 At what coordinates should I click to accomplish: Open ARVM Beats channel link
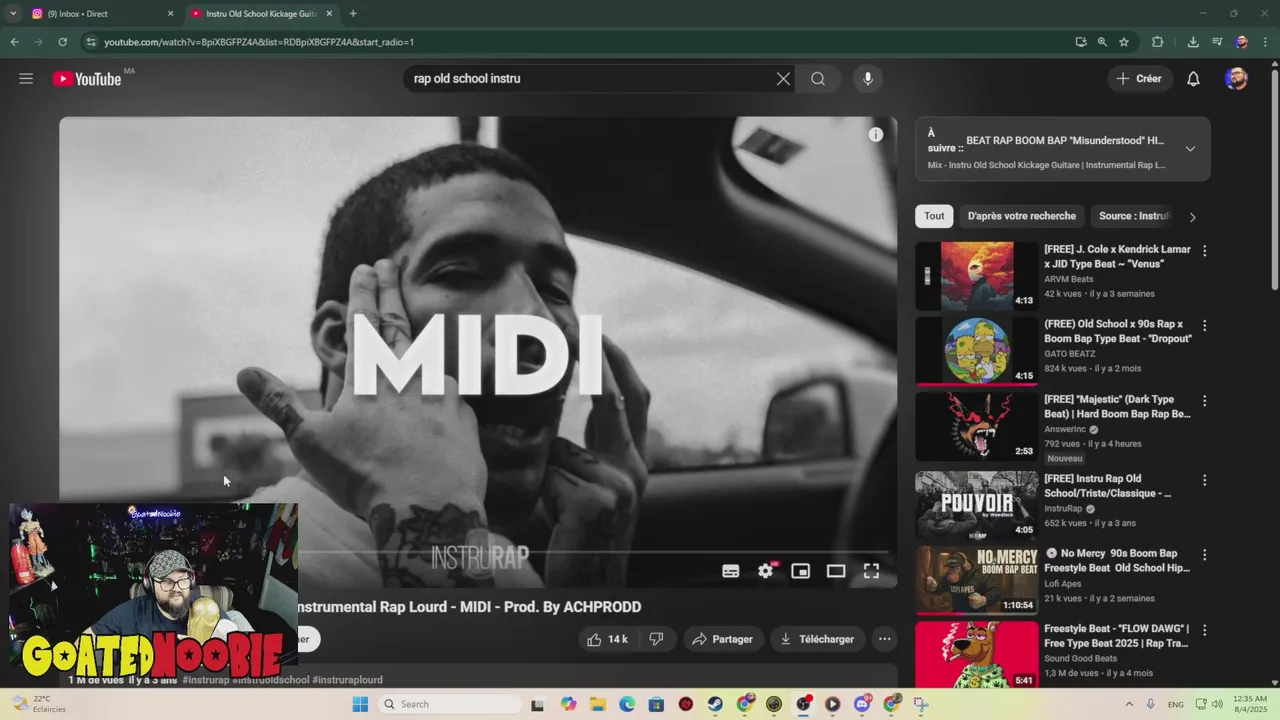(x=1069, y=279)
